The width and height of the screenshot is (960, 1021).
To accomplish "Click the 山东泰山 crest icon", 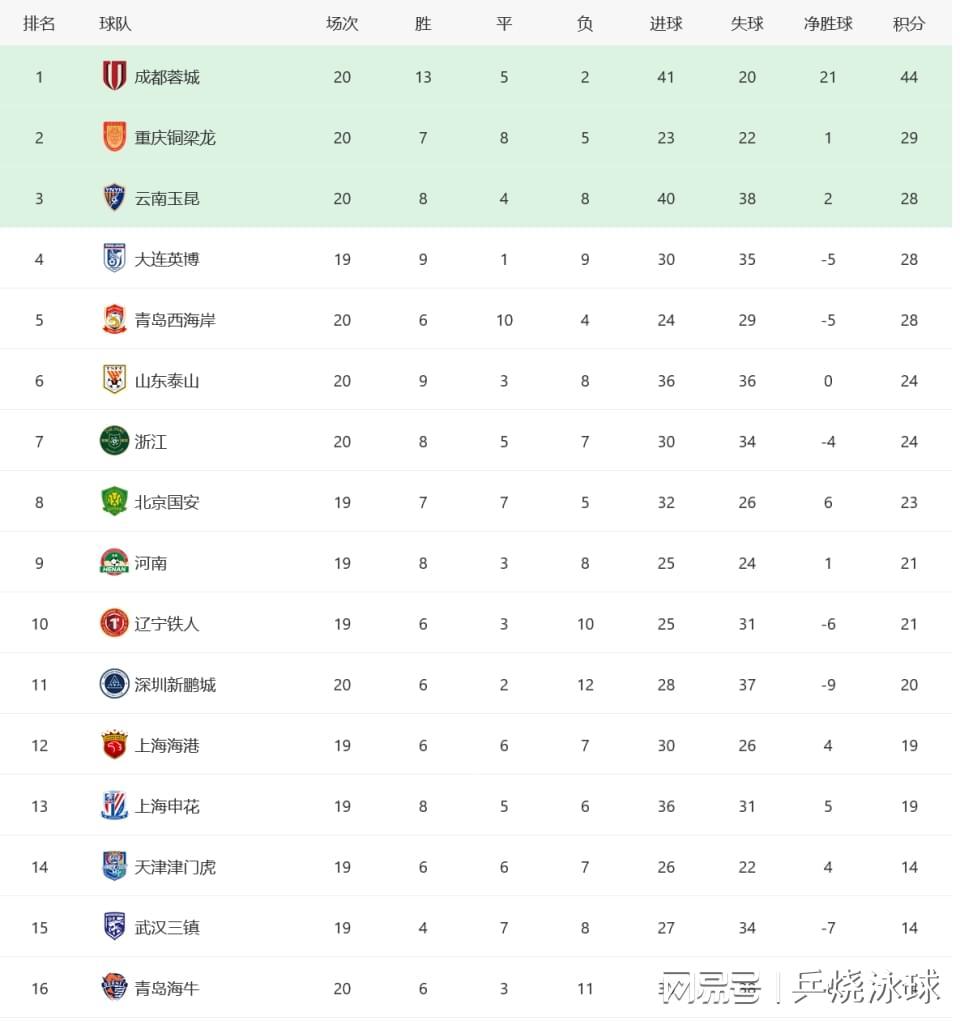I will point(115,380).
